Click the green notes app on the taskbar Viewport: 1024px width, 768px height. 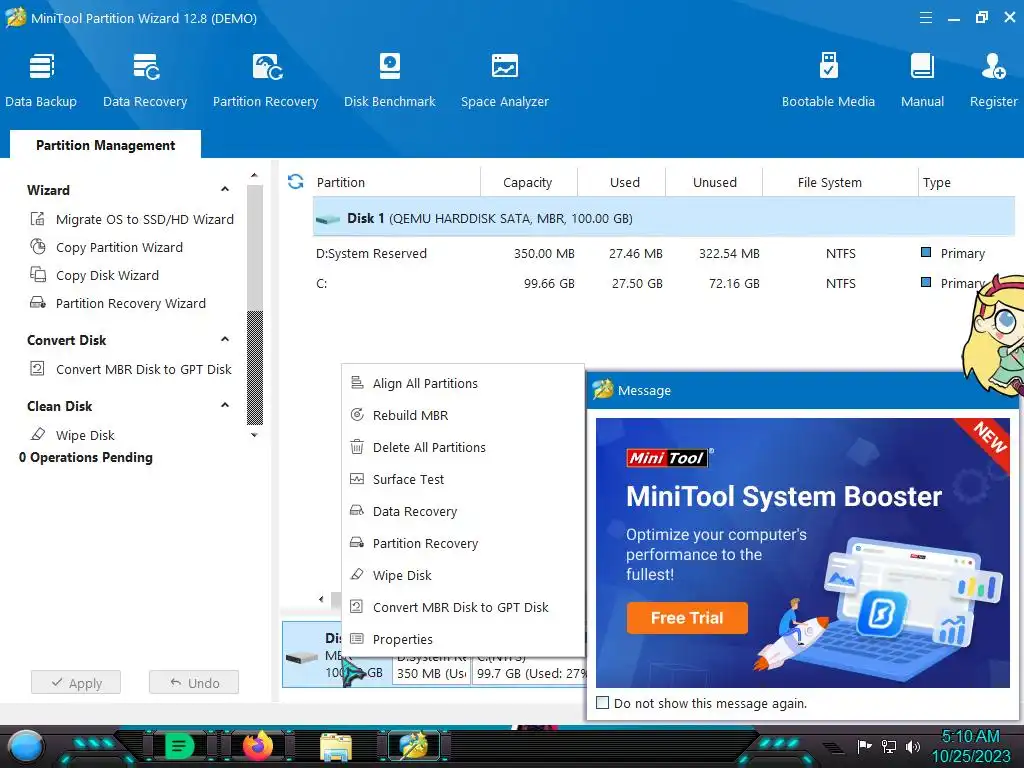click(x=179, y=746)
